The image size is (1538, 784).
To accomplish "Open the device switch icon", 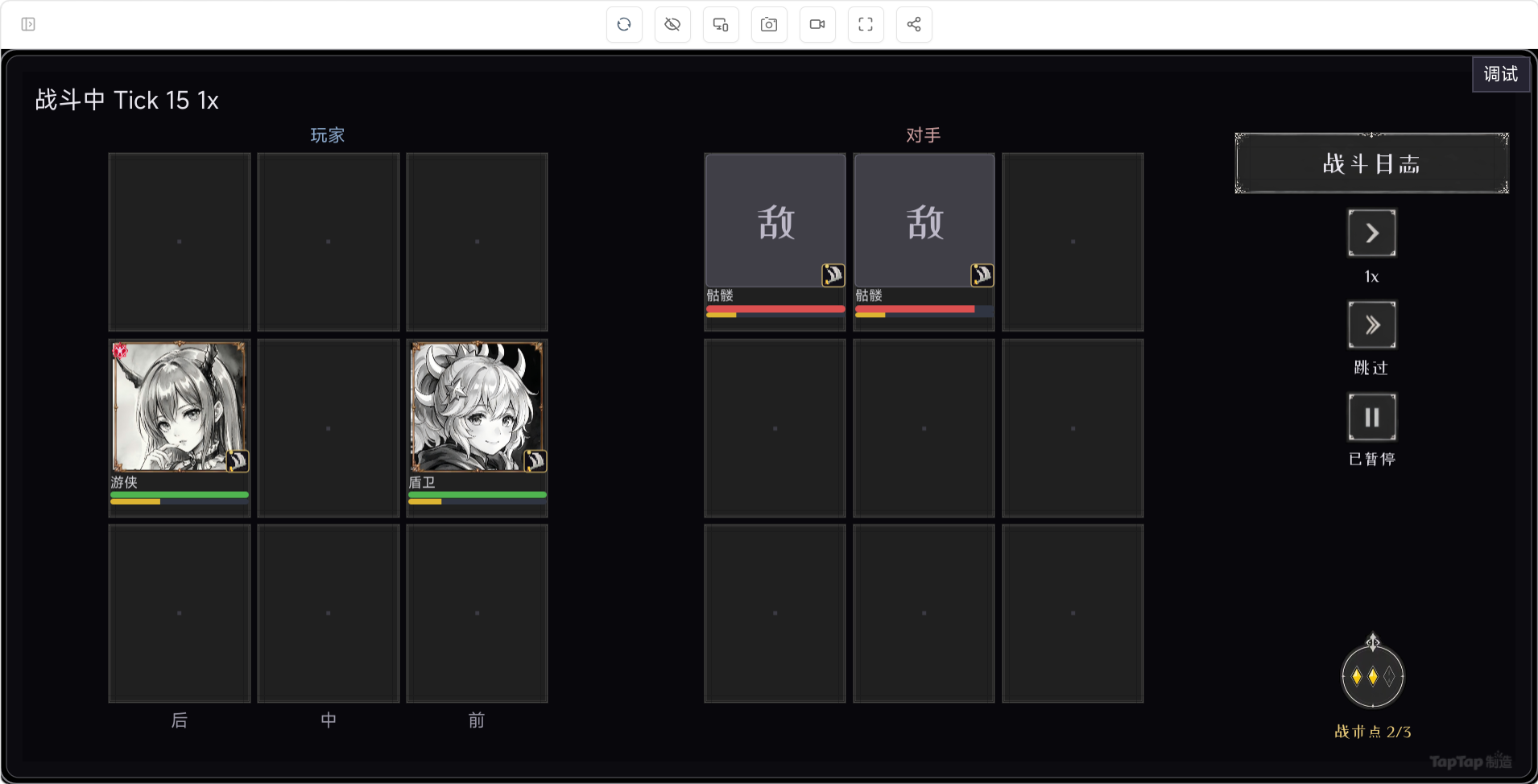I will click(x=721, y=24).
